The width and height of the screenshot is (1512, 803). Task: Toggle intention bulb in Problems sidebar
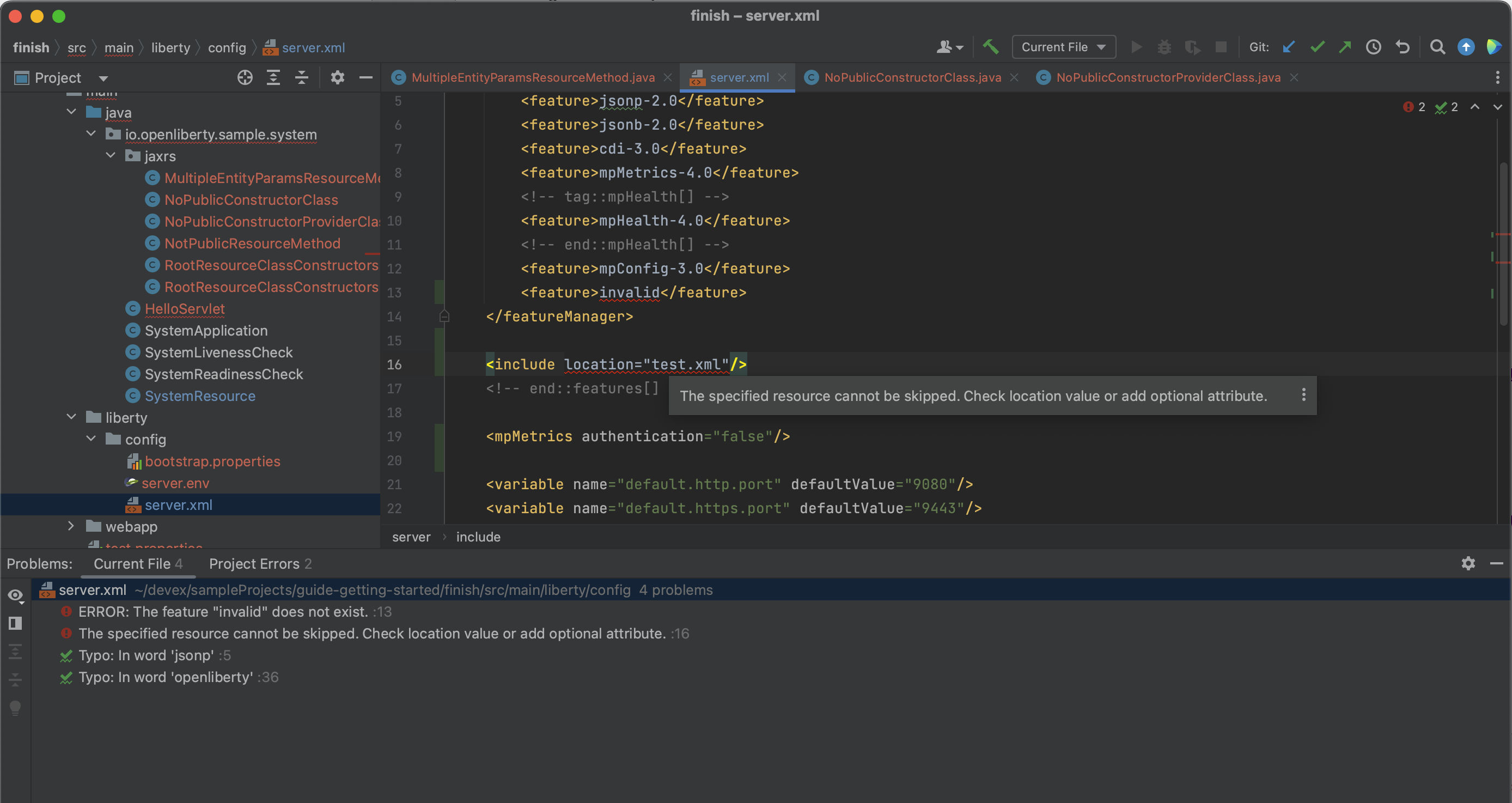click(15, 708)
